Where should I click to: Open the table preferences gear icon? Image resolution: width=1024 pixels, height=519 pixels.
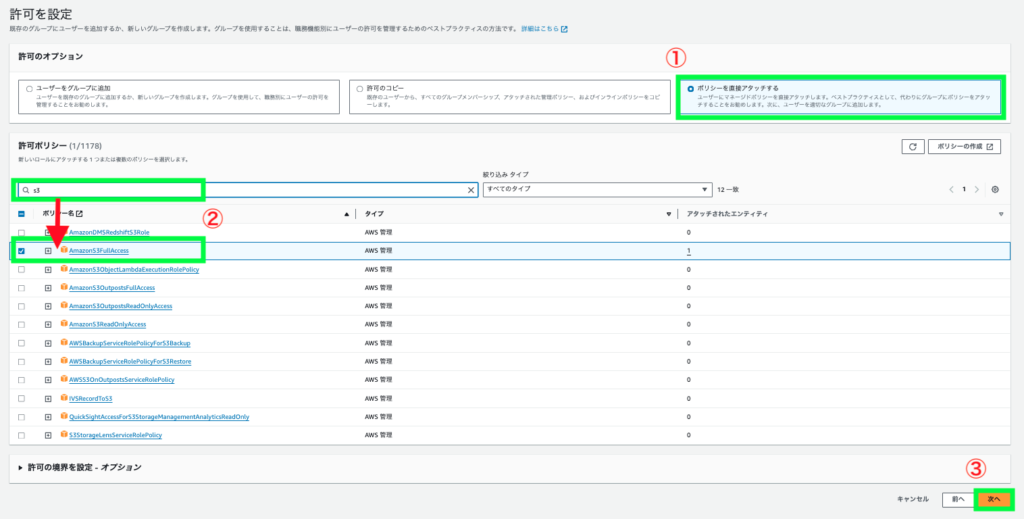click(x=994, y=189)
